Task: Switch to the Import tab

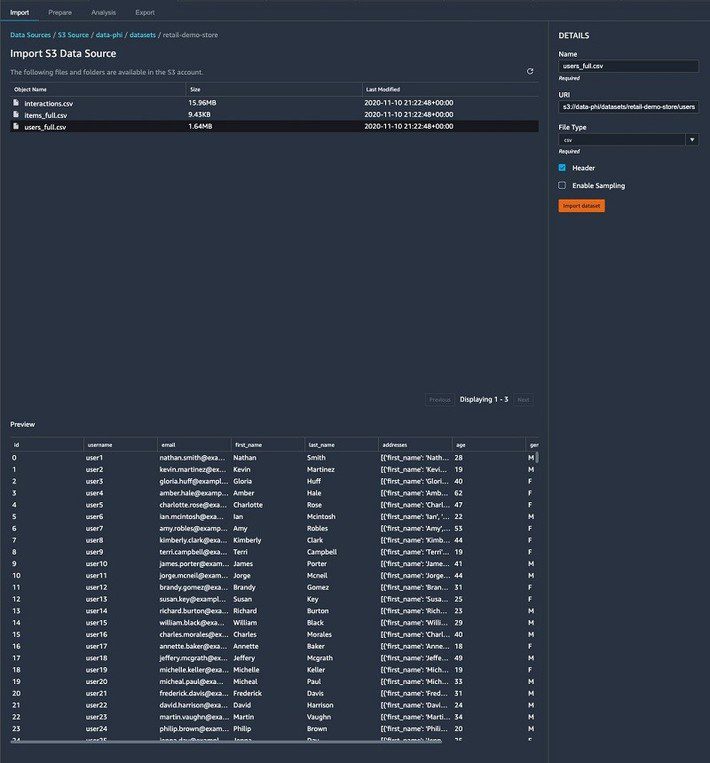Action: pos(19,12)
